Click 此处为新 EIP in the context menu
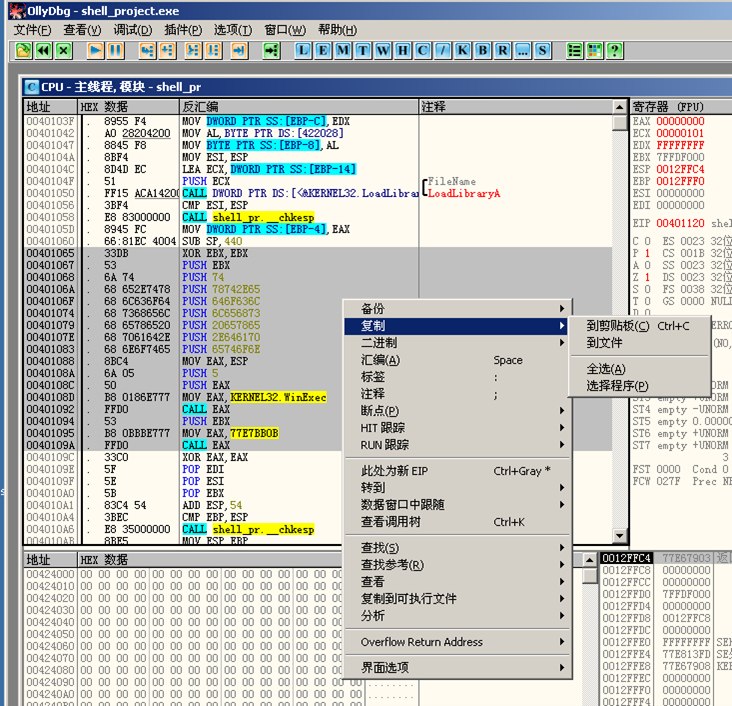 click(394, 471)
